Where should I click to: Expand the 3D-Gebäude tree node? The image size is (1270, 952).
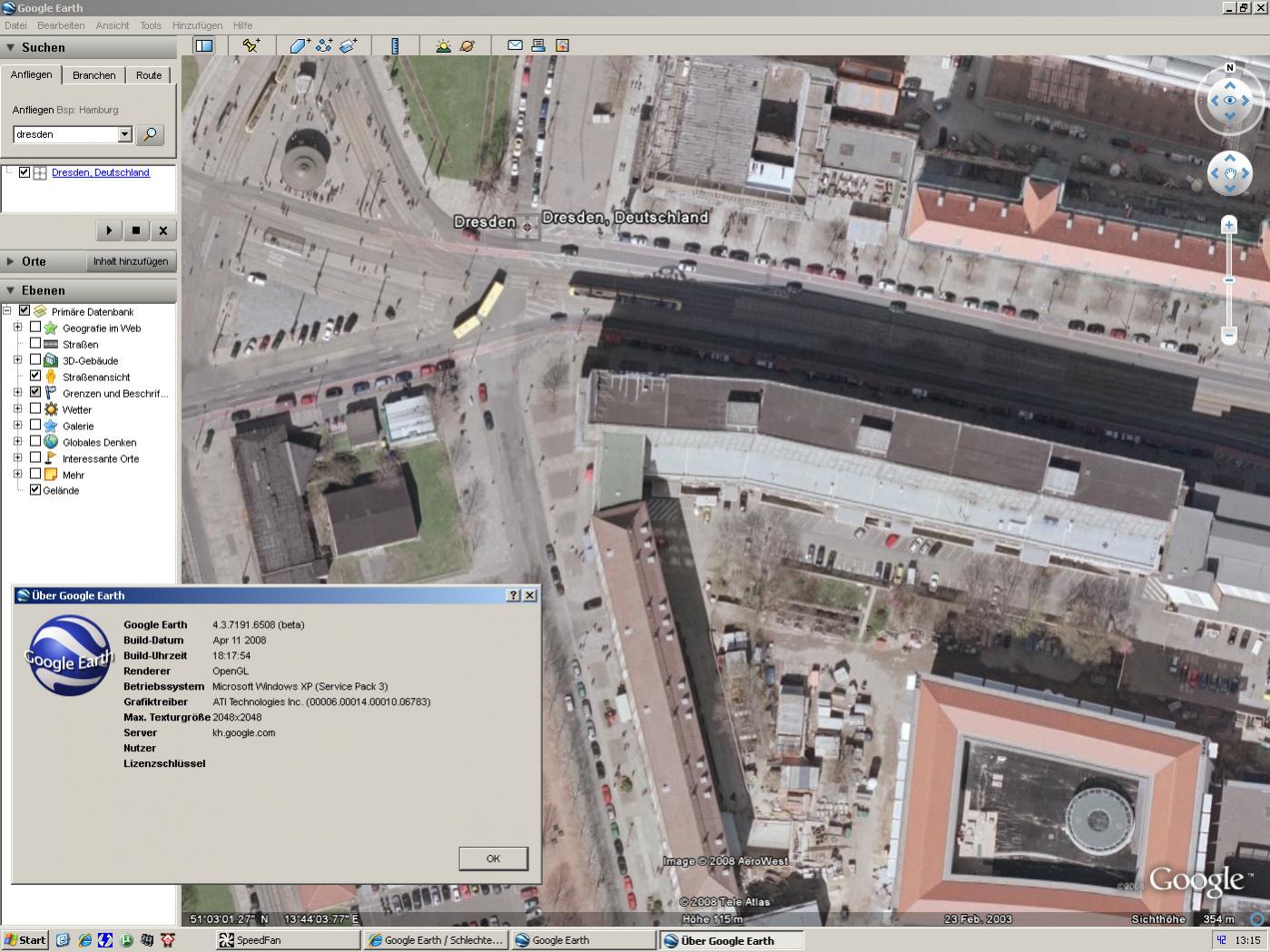click(x=17, y=359)
